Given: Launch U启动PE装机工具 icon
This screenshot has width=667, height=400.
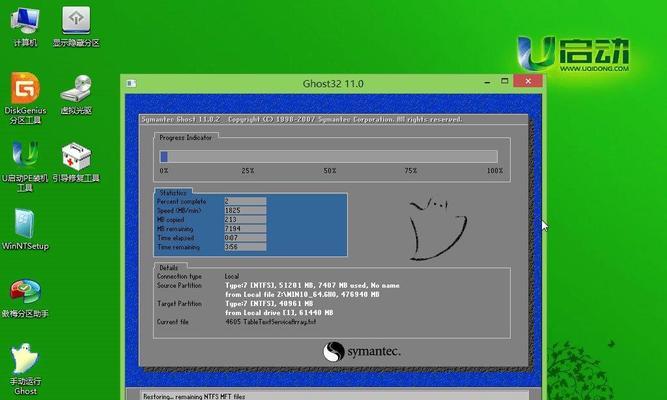Looking at the screenshot, I should pos(25,166).
